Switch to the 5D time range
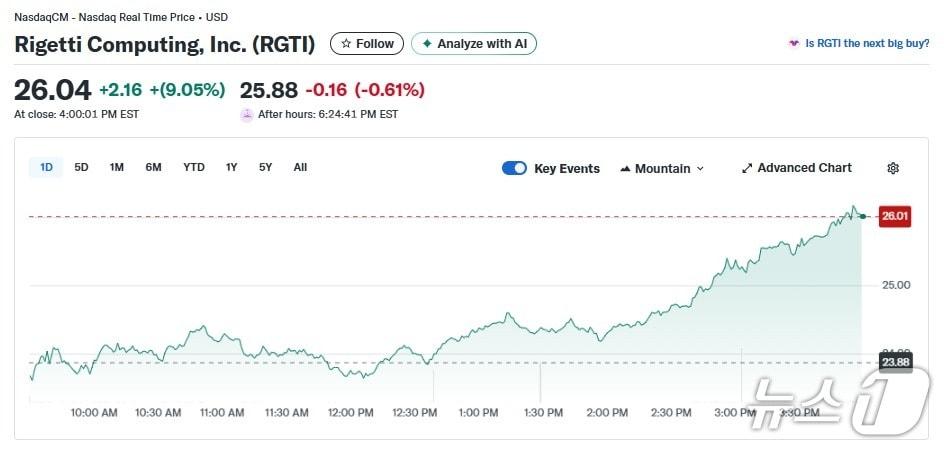944x449 pixels. [x=81, y=167]
